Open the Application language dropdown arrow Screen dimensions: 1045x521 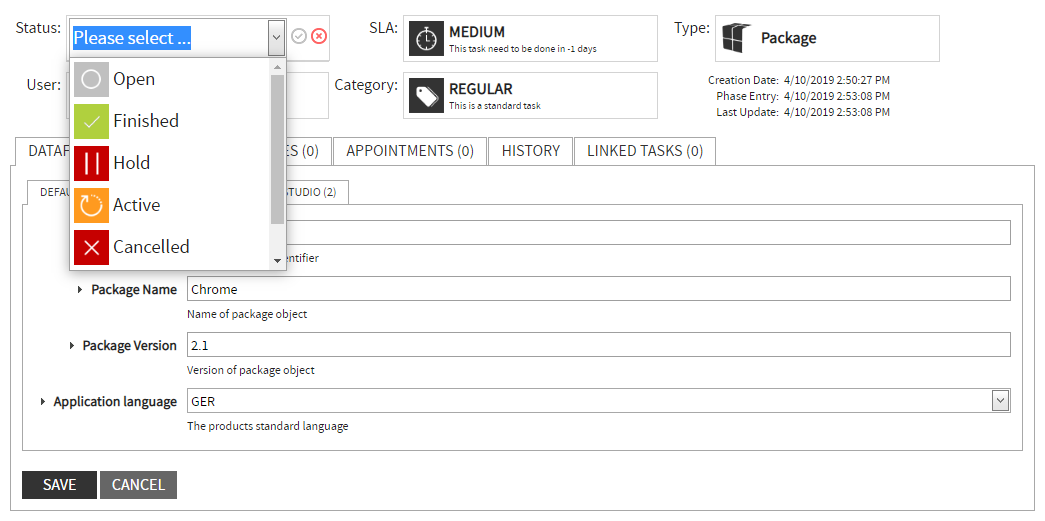pos(1000,400)
